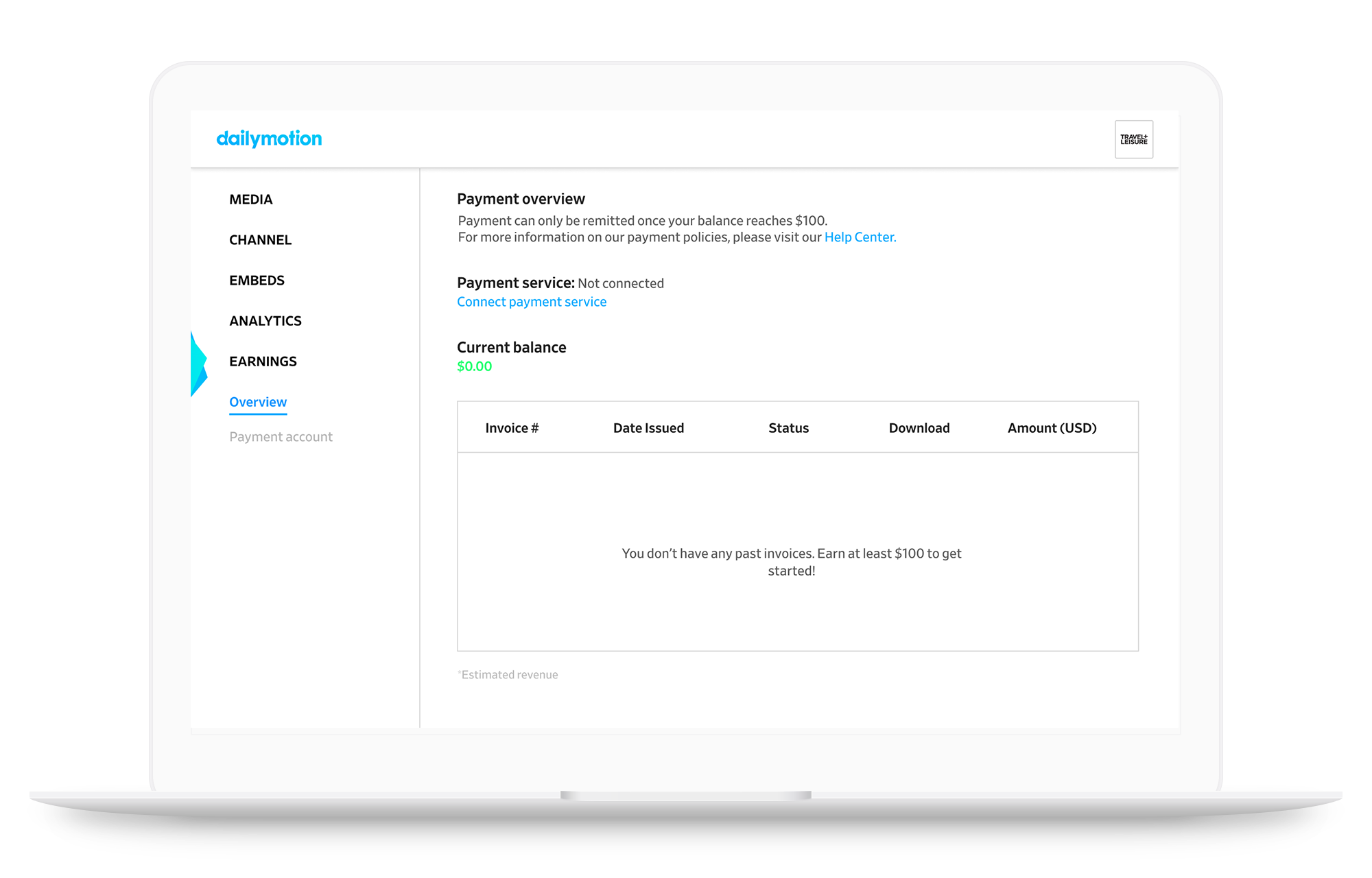The height and width of the screenshot is (878, 1372).
Task: Click the $0.00 current balance value
Action: coord(475,366)
